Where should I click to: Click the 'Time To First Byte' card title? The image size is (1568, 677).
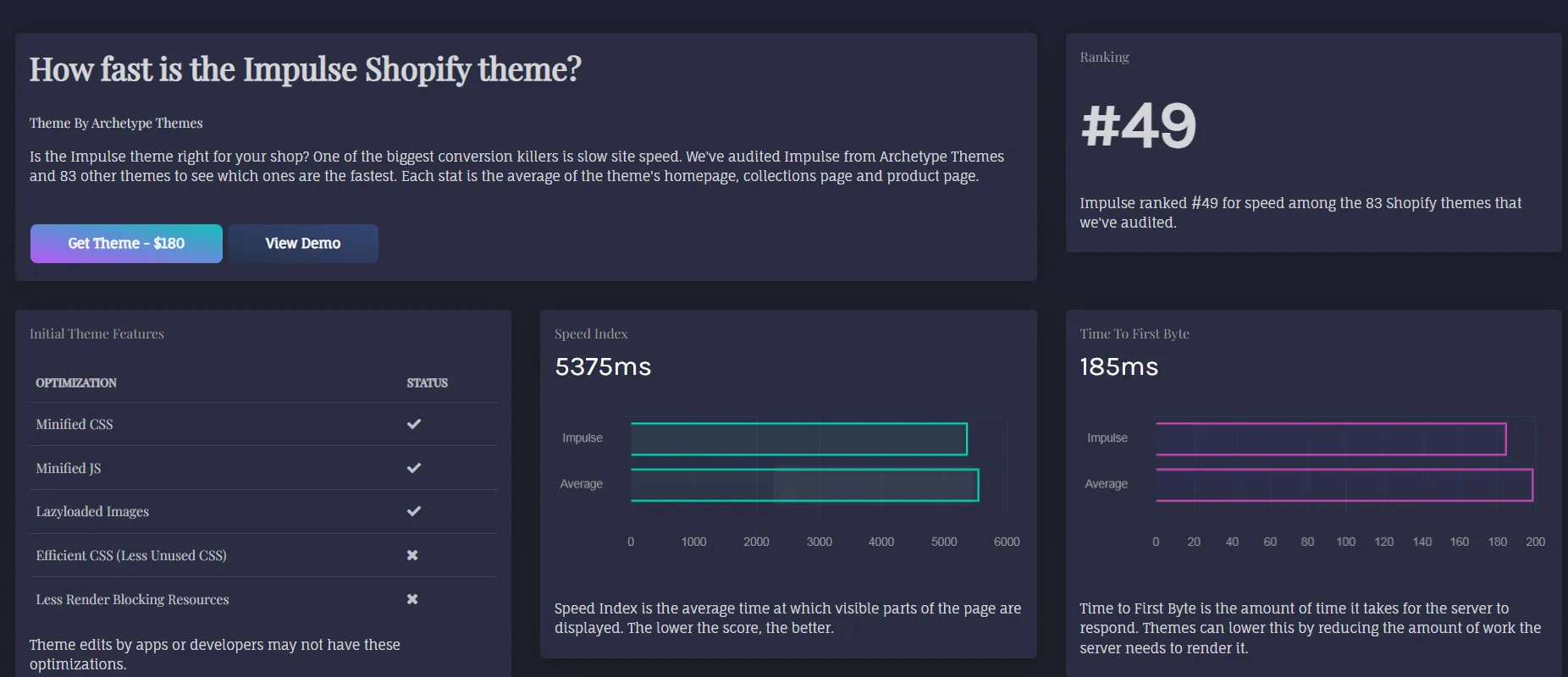pyautogui.click(x=1135, y=334)
